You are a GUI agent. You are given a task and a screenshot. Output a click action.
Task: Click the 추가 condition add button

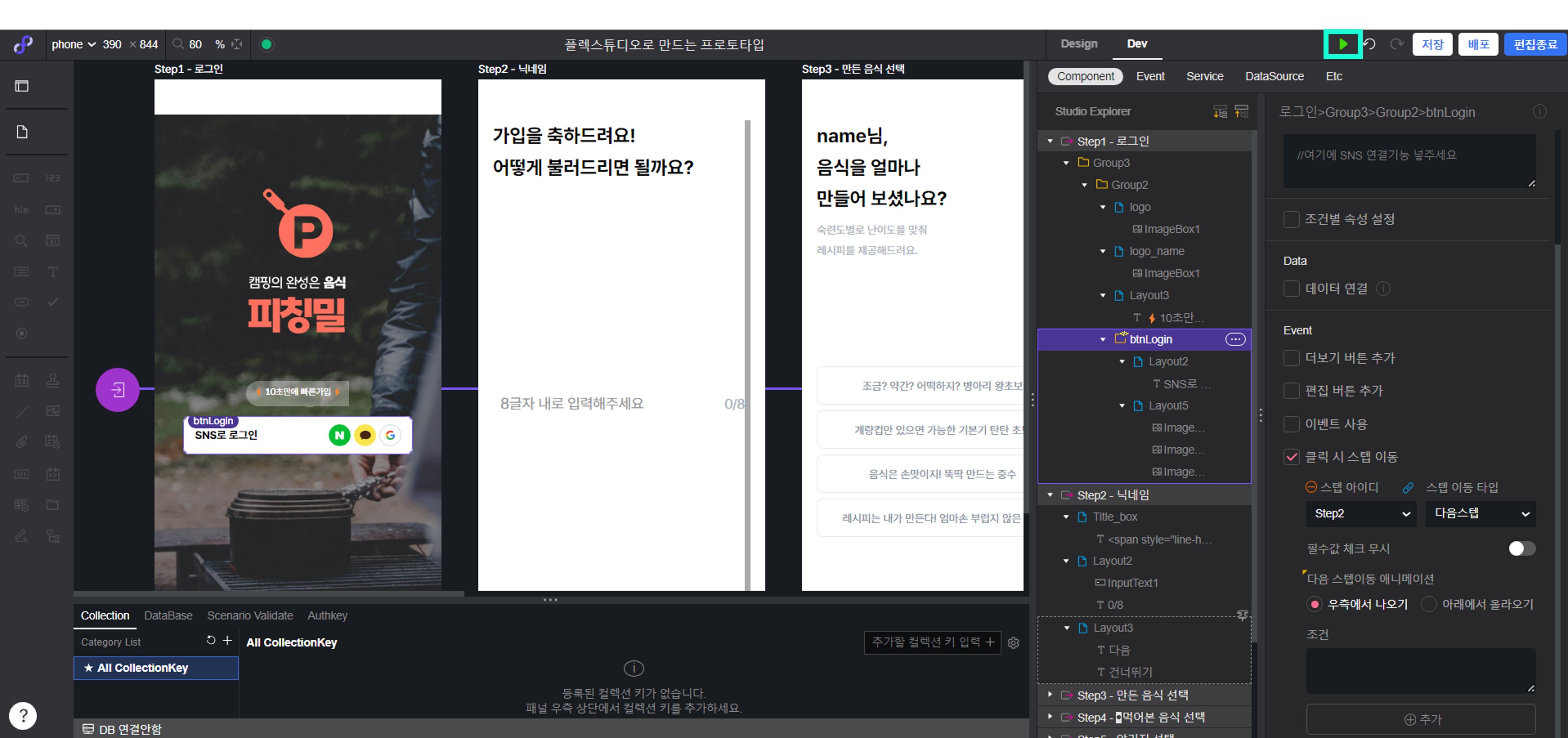click(1421, 719)
